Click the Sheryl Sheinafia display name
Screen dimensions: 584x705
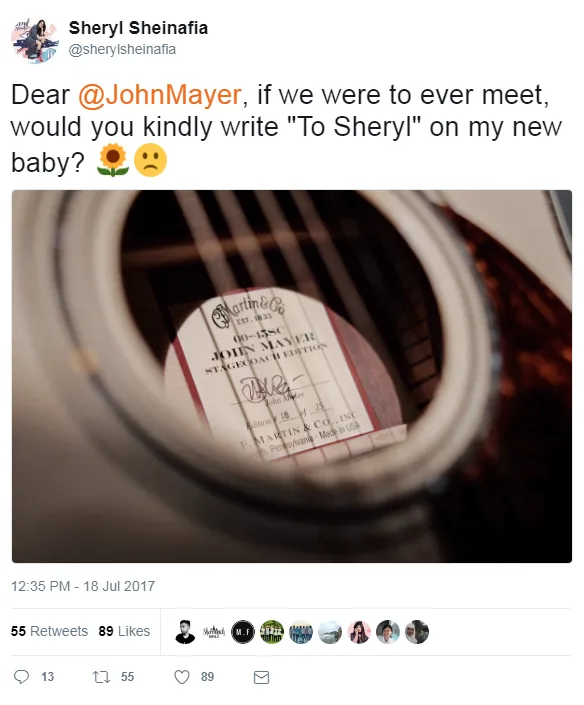[138, 28]
